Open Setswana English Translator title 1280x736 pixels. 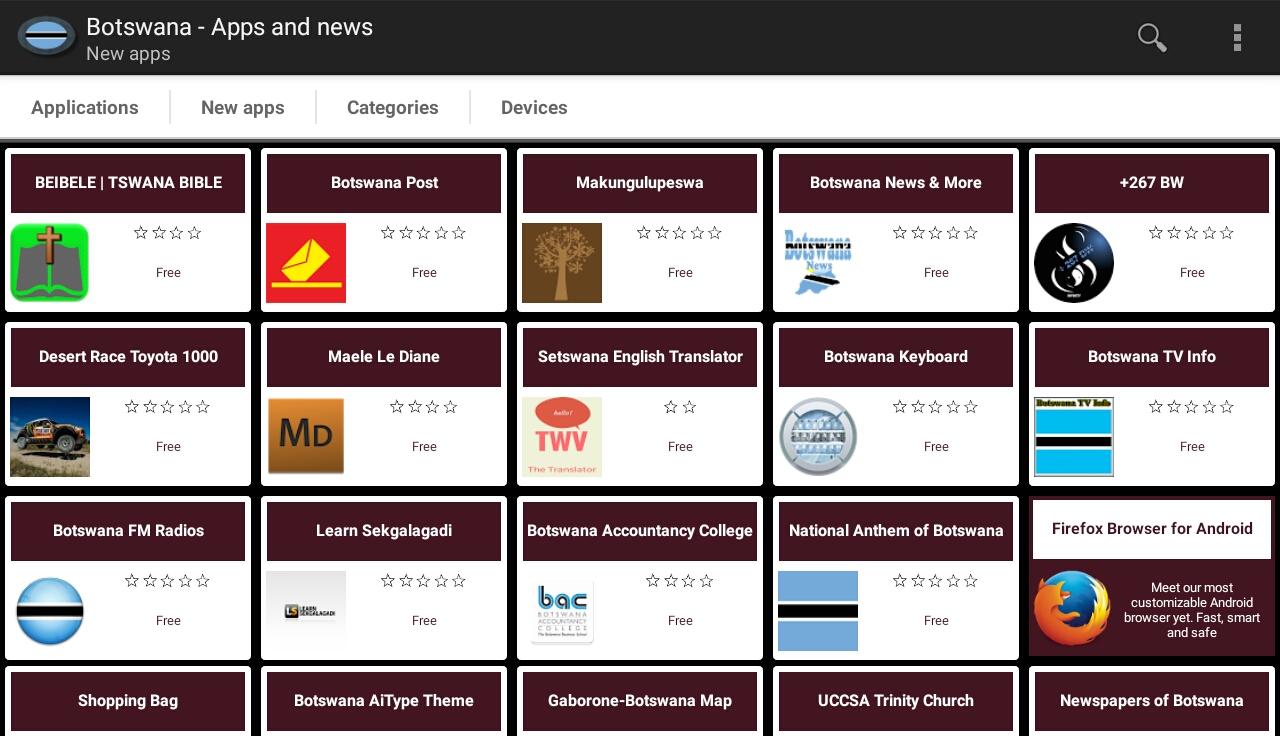click(640, 357)
